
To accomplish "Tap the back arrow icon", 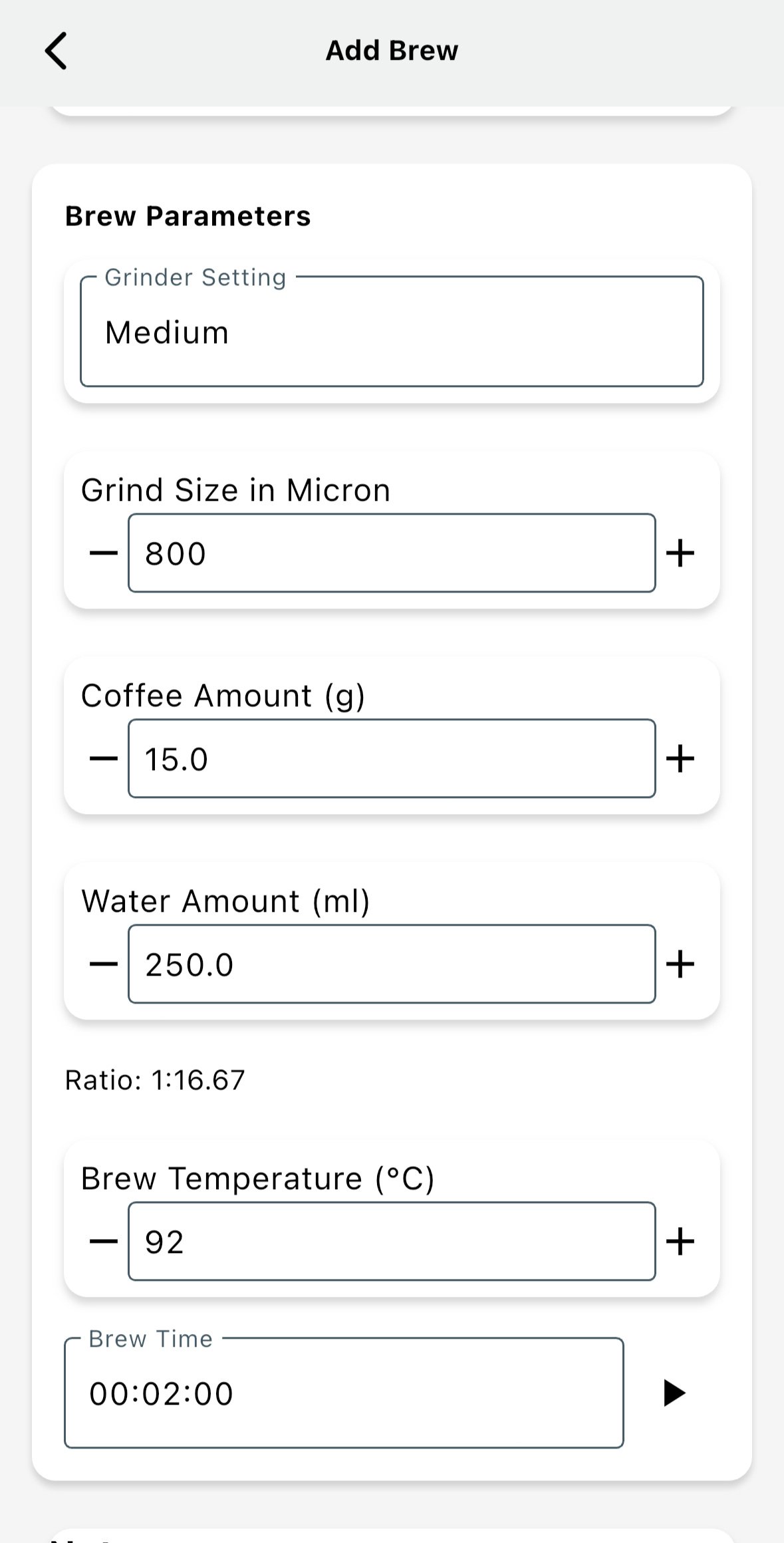I will tap(56, 51).
